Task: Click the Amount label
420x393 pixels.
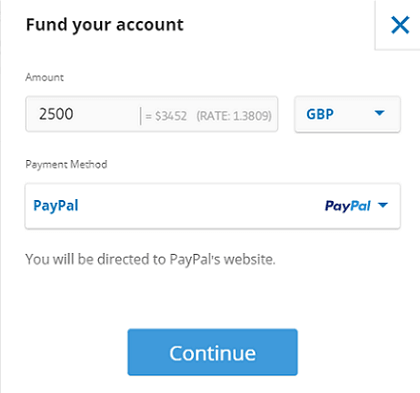Action: click(44, 77)
